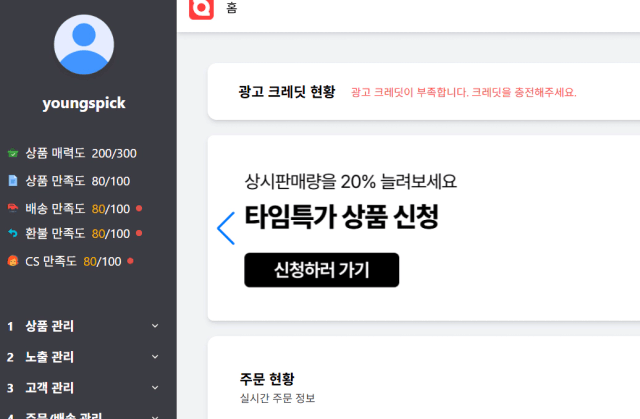Click the youngspick profile avatar
The height and width of the screenshot is (419, 640).
(x=84, y=47)
